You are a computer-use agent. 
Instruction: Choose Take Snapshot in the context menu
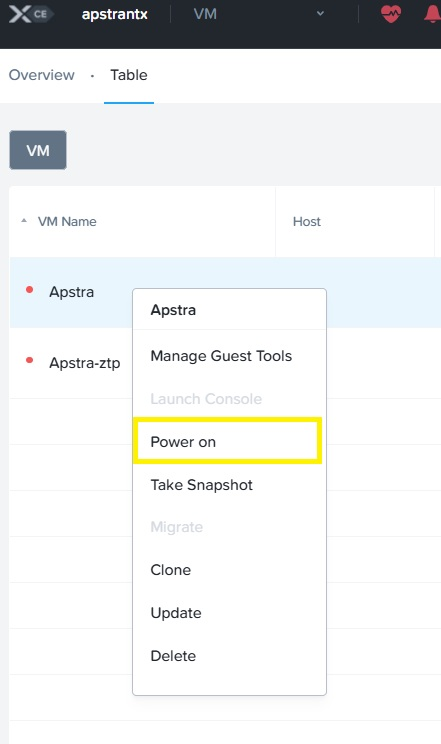(201, 485)
